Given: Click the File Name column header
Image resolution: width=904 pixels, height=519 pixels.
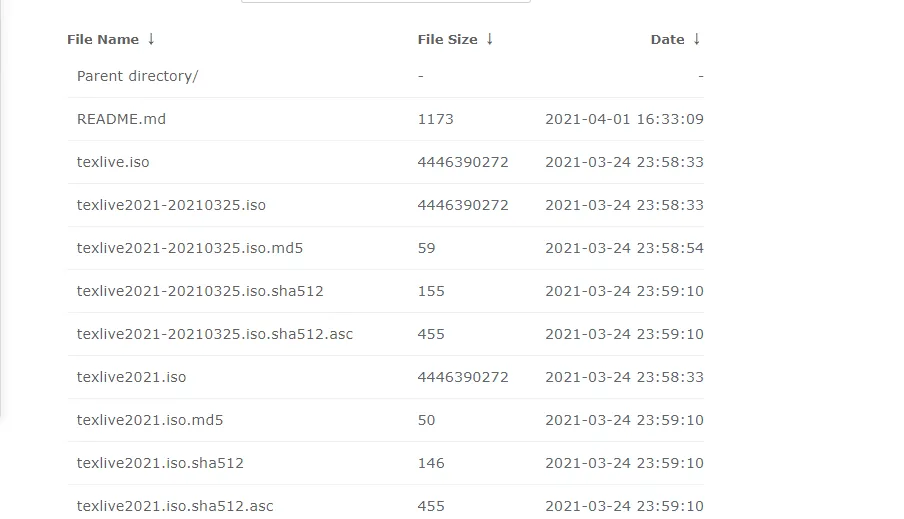Looking at the screenshot, I should 103,39.
